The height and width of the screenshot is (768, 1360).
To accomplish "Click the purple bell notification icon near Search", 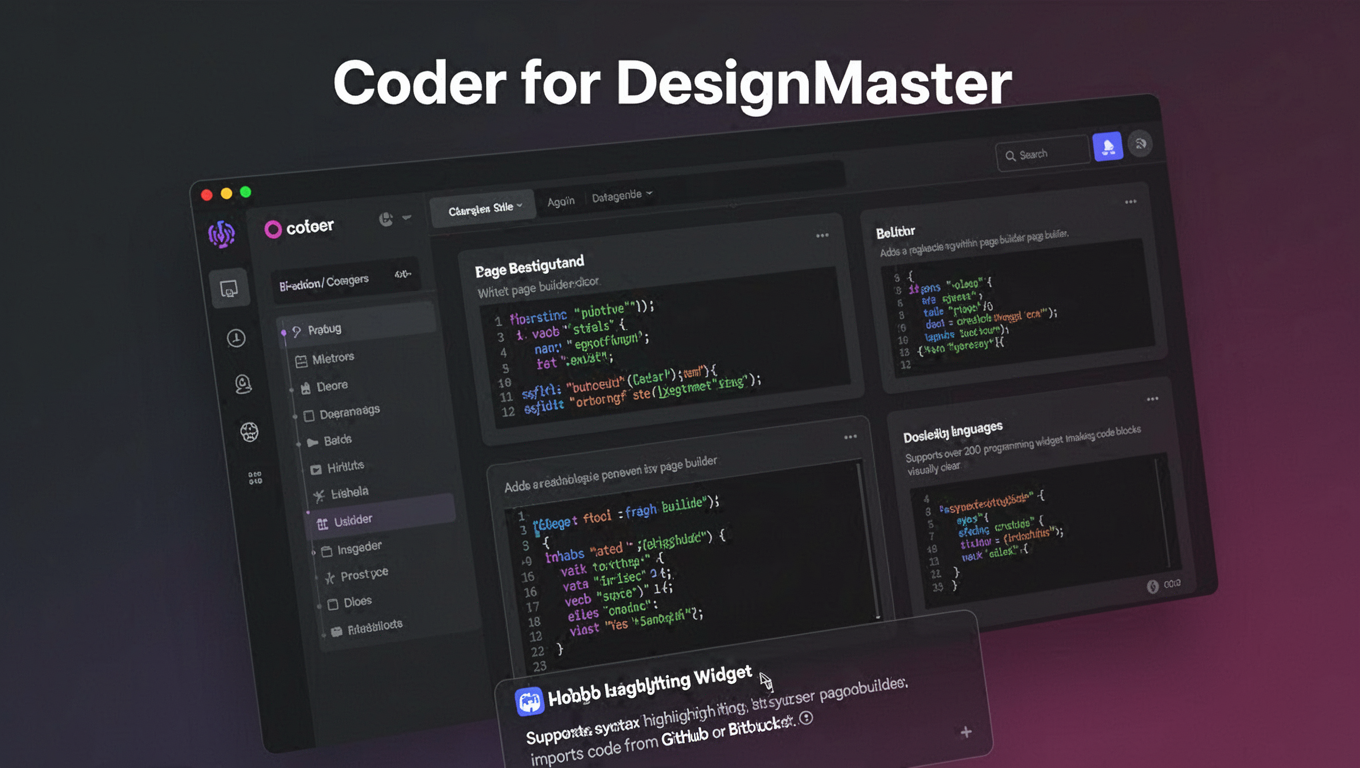I will [x=1108, y=145].
